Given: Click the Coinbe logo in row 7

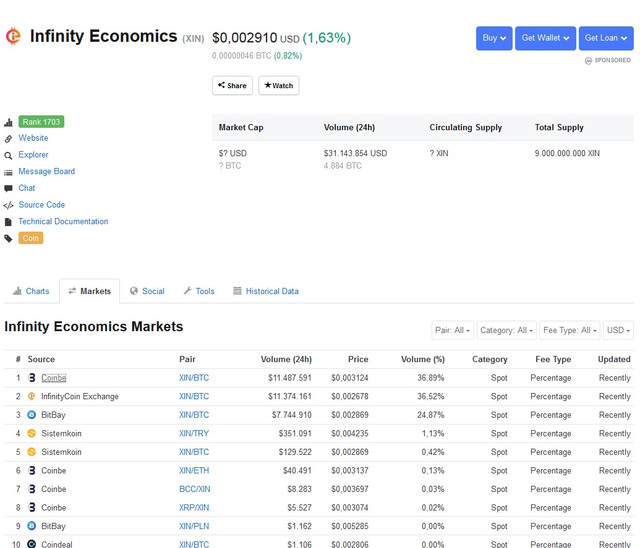Looking at the screenshot, I should (x=32, y=489).
